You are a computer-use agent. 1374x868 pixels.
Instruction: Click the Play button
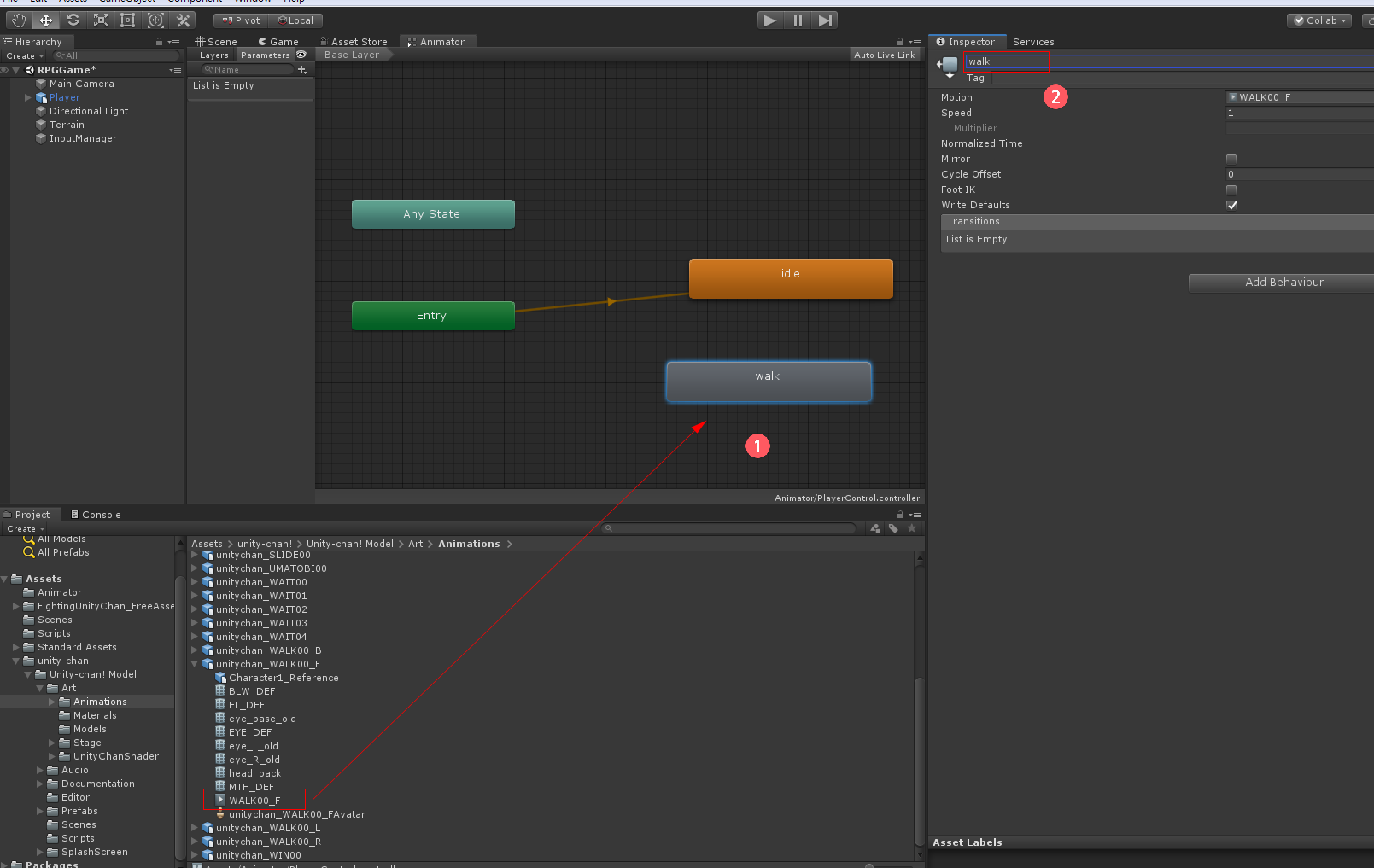pos(770,20)
